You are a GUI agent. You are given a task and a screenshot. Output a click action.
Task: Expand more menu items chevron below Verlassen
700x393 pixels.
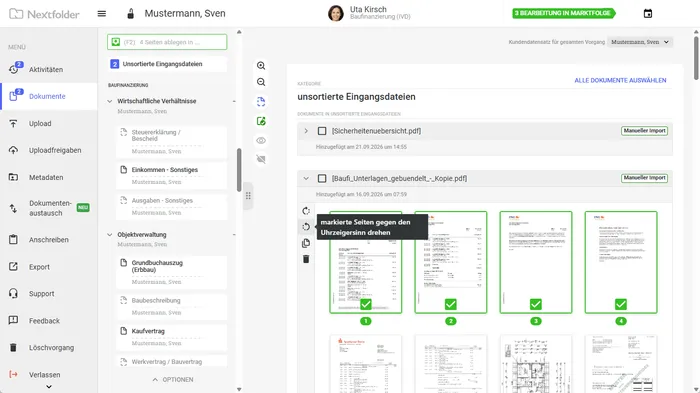click(49, 387)
